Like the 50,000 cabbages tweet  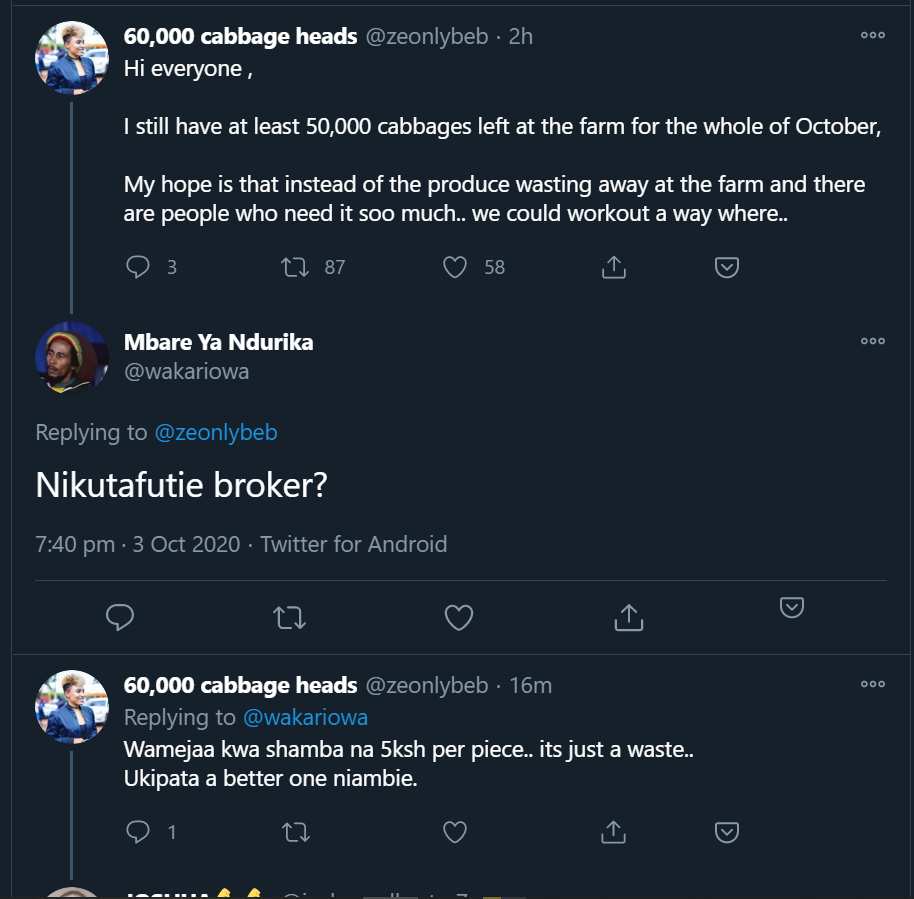tap(456, 267)
